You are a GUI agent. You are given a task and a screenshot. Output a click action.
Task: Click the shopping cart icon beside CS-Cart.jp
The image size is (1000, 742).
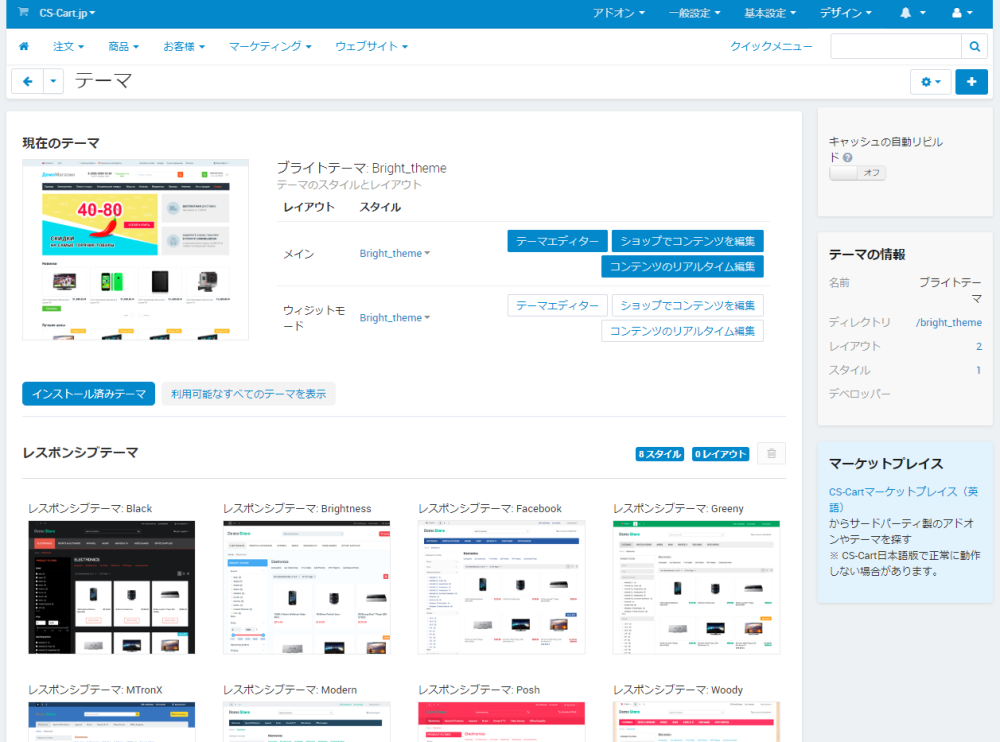(24, 12)
